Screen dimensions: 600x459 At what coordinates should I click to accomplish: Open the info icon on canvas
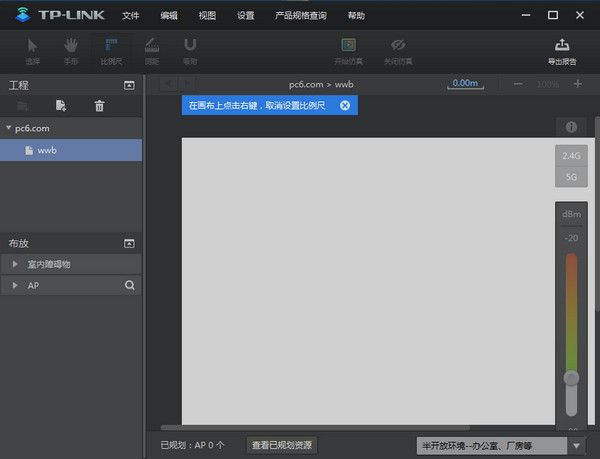click(571, 127)
